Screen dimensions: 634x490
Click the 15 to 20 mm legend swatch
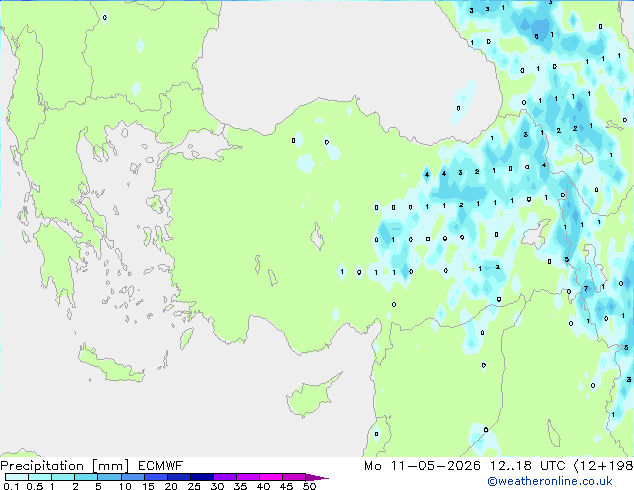pos(156,477)
